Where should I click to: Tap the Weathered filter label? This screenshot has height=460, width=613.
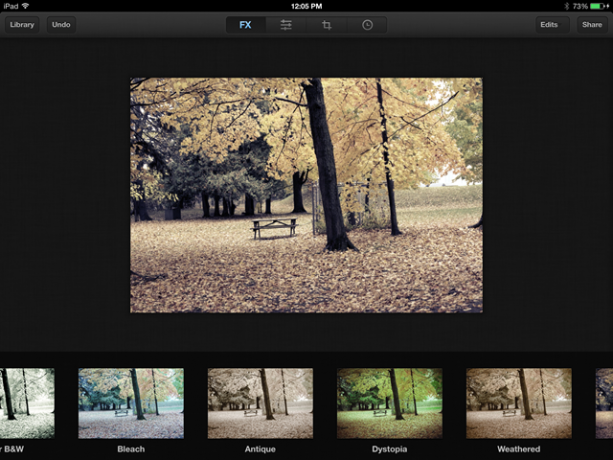click(x=519, y=449)
